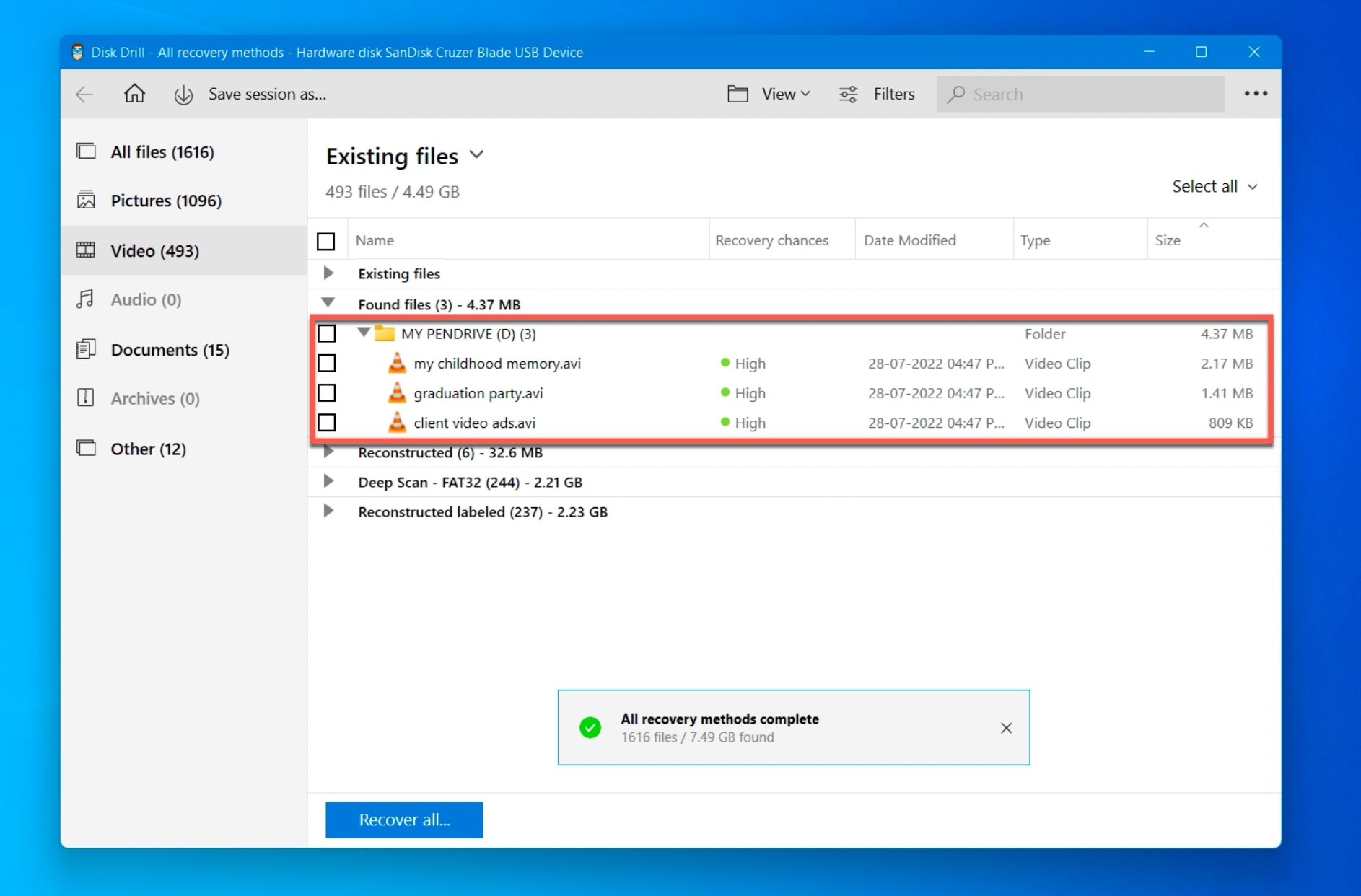Image resolution: width=1361 pixels, height=896 pixels.
Task: Collapse the MY PENDRIVE (D) folder
Action: [x=364, y=332]
